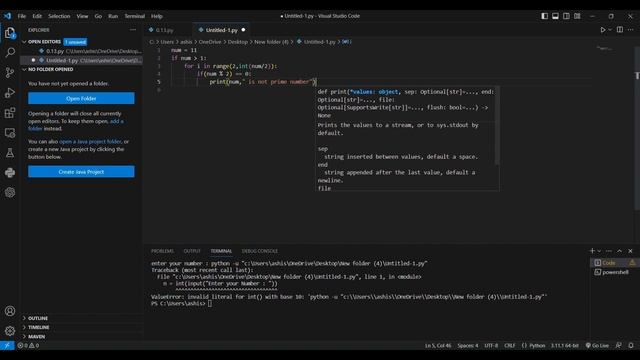
Task: Select the Code terminal instance
Action: click(614, 263)
